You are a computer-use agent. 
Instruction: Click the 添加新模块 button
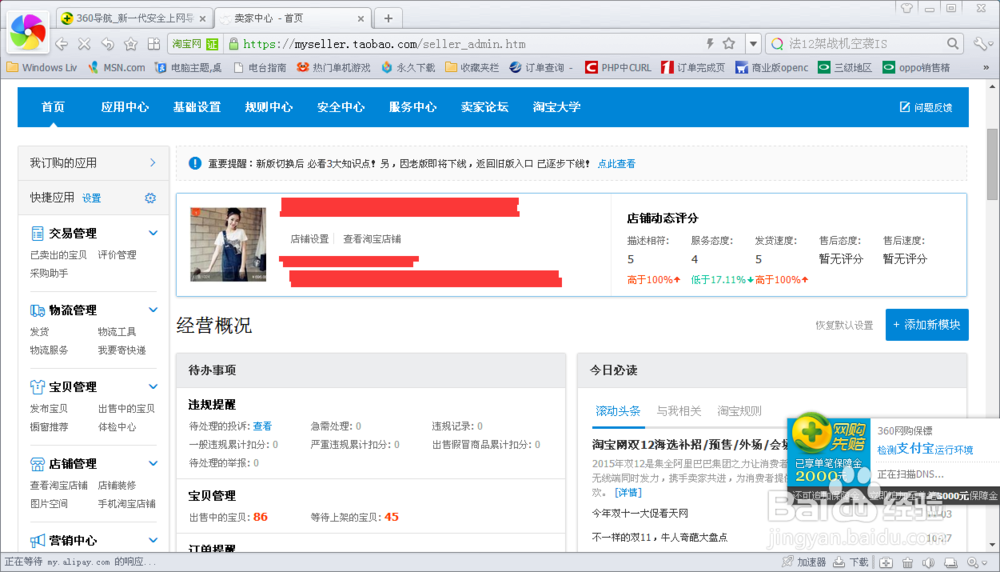(x=927, y=325)
